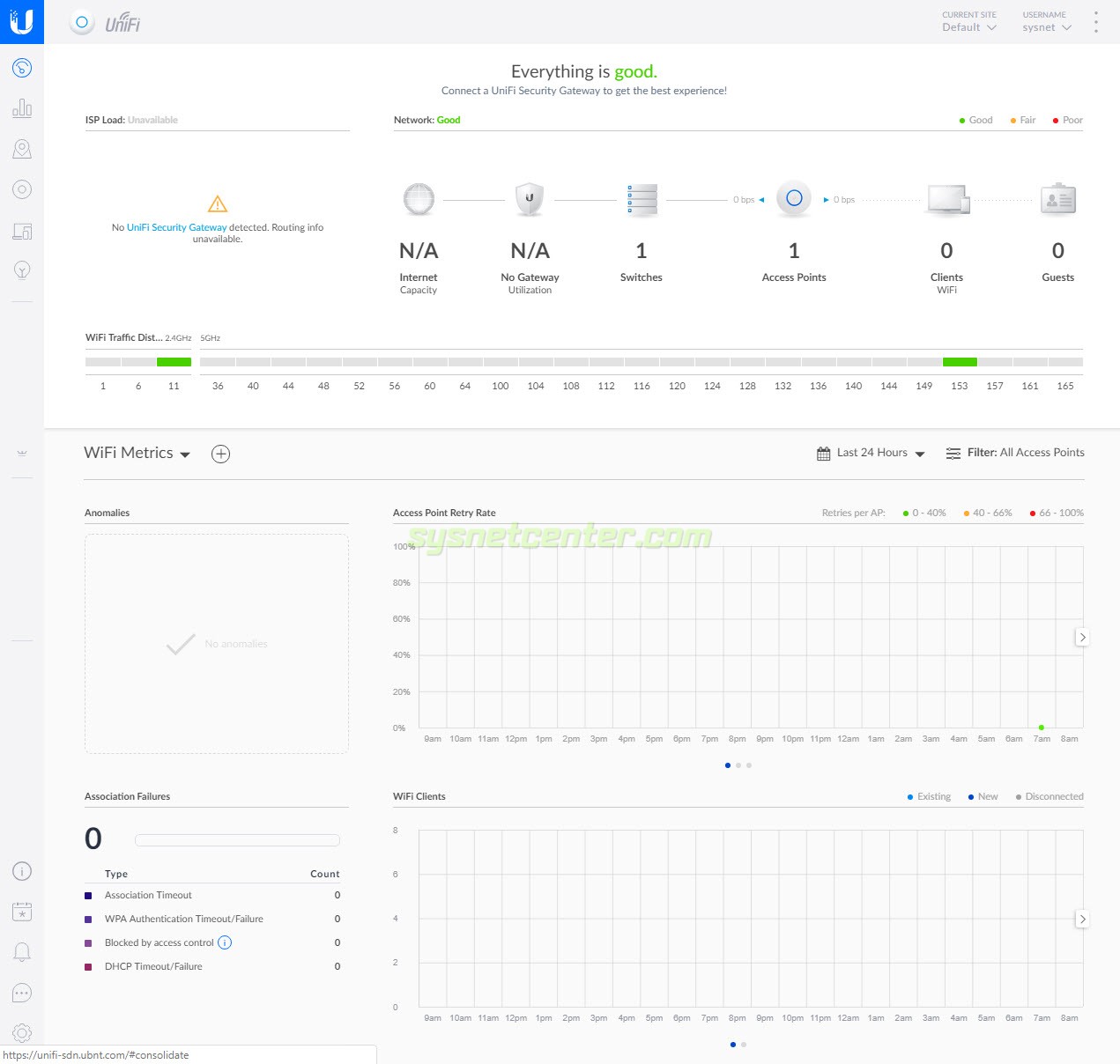This screenshot has height=1064, width=1120.
Task: Open the Clients page in sidebar
Action: tap(22, 231)
